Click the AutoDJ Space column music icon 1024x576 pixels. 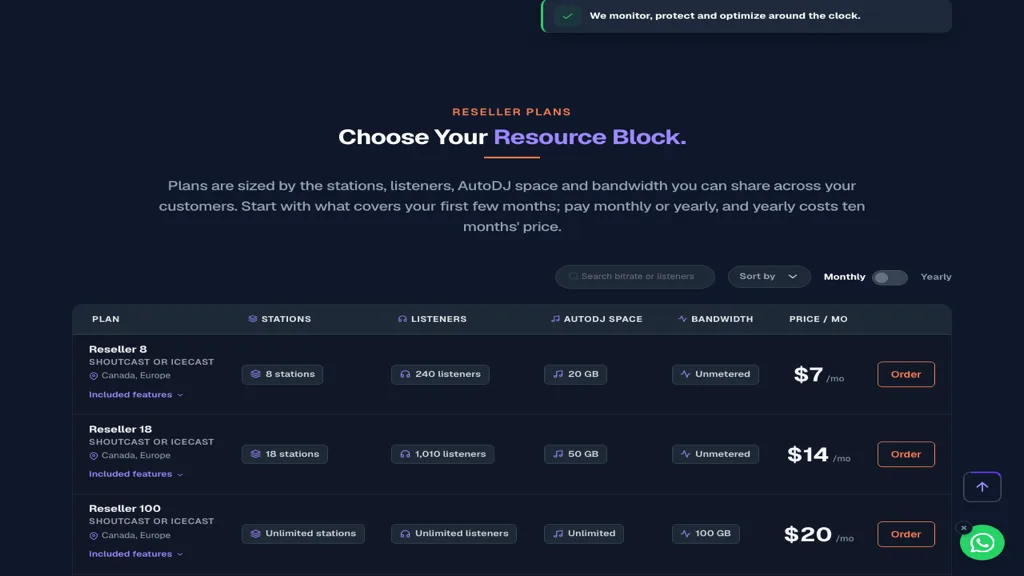click(555, 319)
